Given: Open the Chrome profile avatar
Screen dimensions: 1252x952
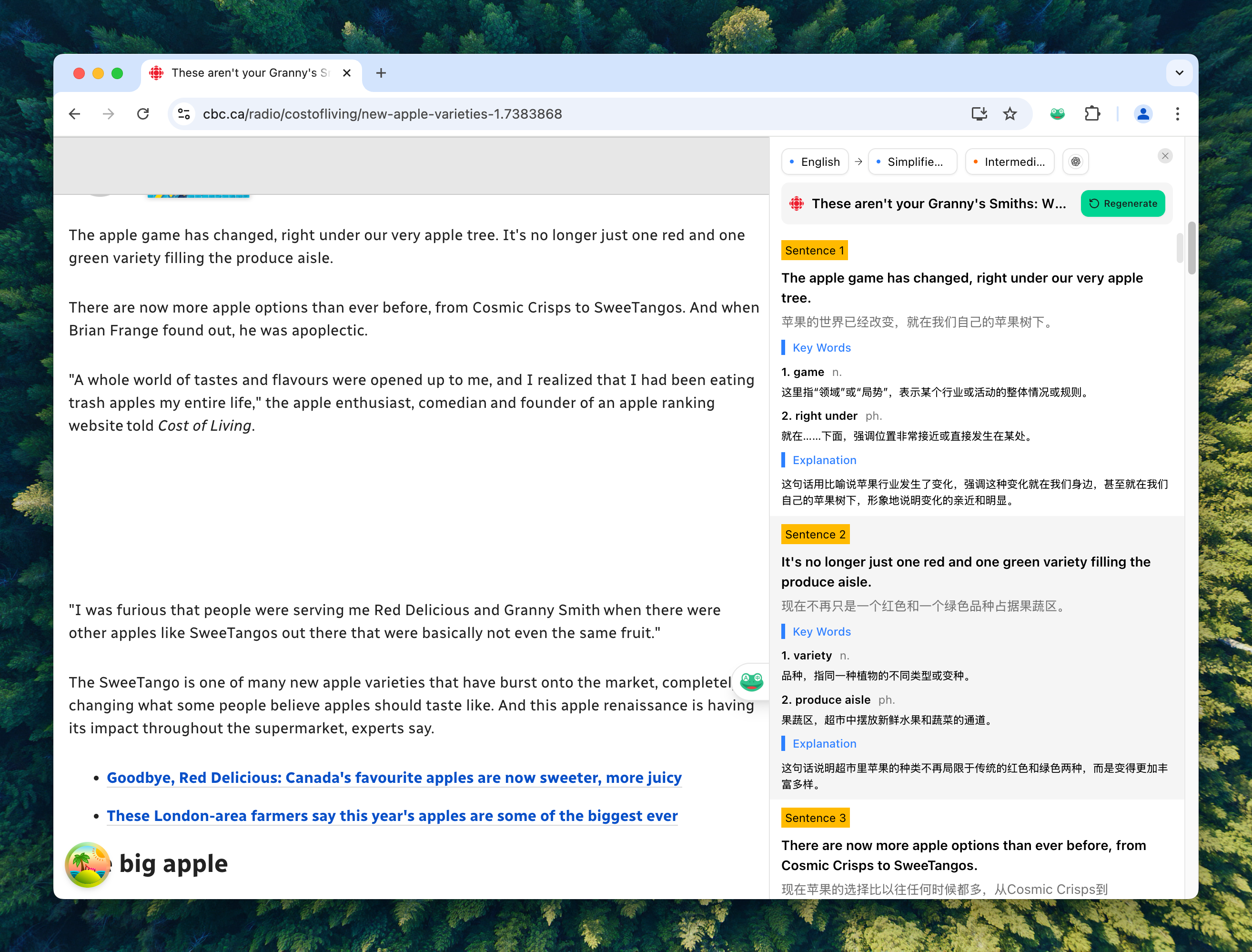Looking at the screenshot, I should coord(1142,114).
